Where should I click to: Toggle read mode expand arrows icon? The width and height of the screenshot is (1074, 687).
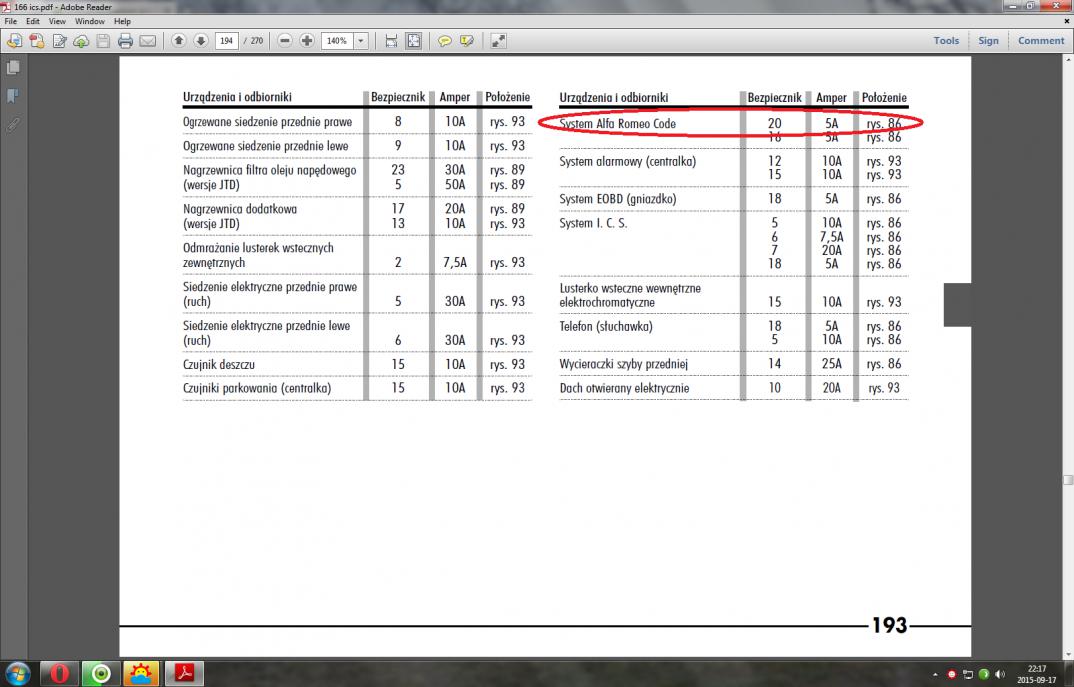499,41
